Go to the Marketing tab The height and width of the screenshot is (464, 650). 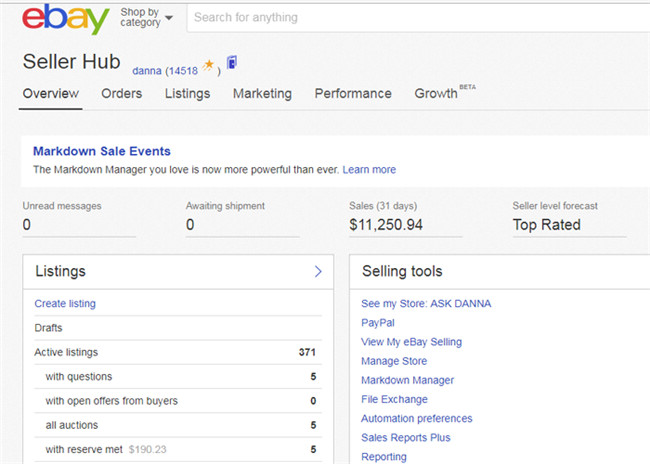tap(262, 94)
